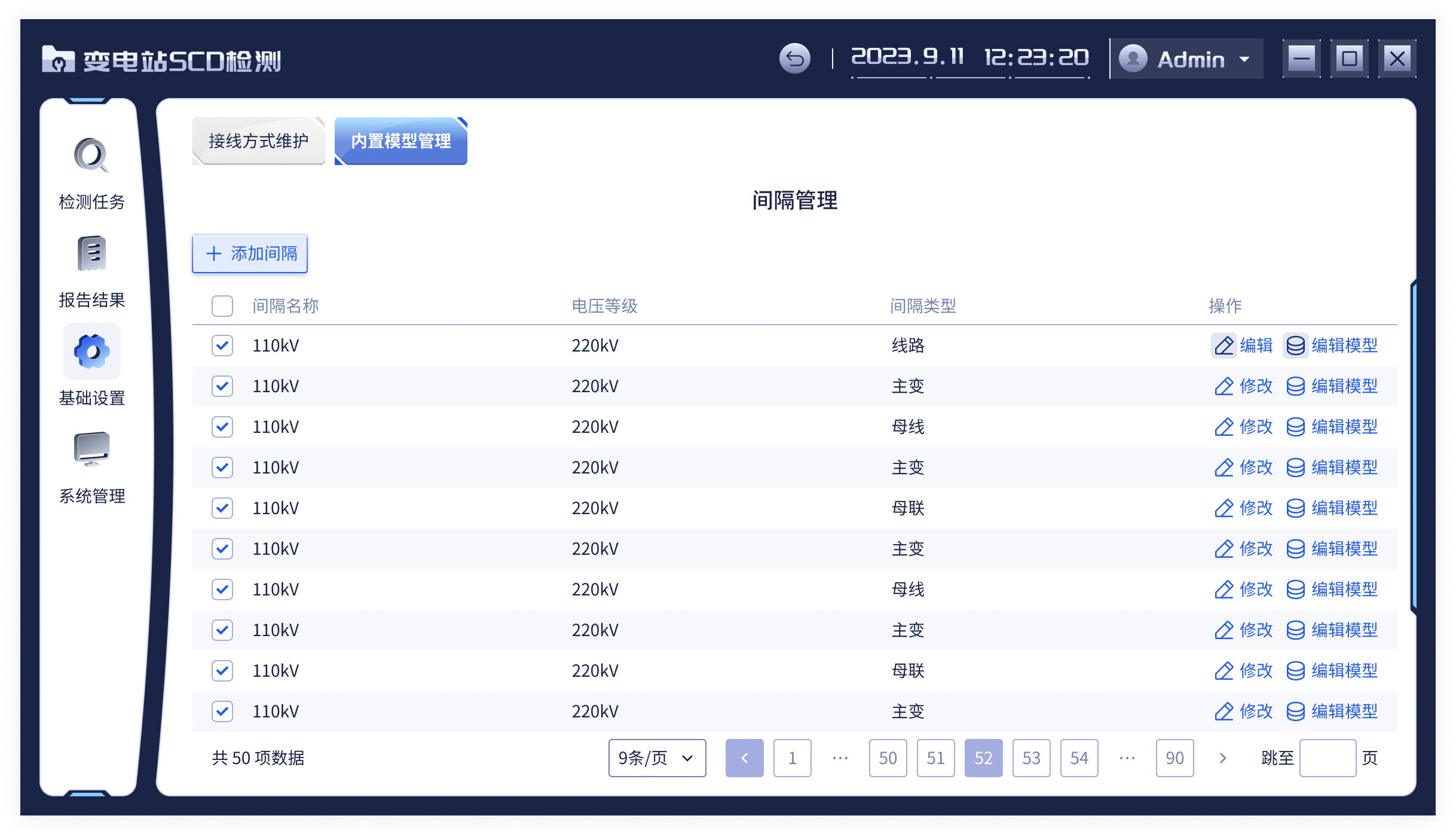Open 报告结果 document icon in sidebar
The width and height of the screenshot is (1456, 837).
click(x=91, y=253)
